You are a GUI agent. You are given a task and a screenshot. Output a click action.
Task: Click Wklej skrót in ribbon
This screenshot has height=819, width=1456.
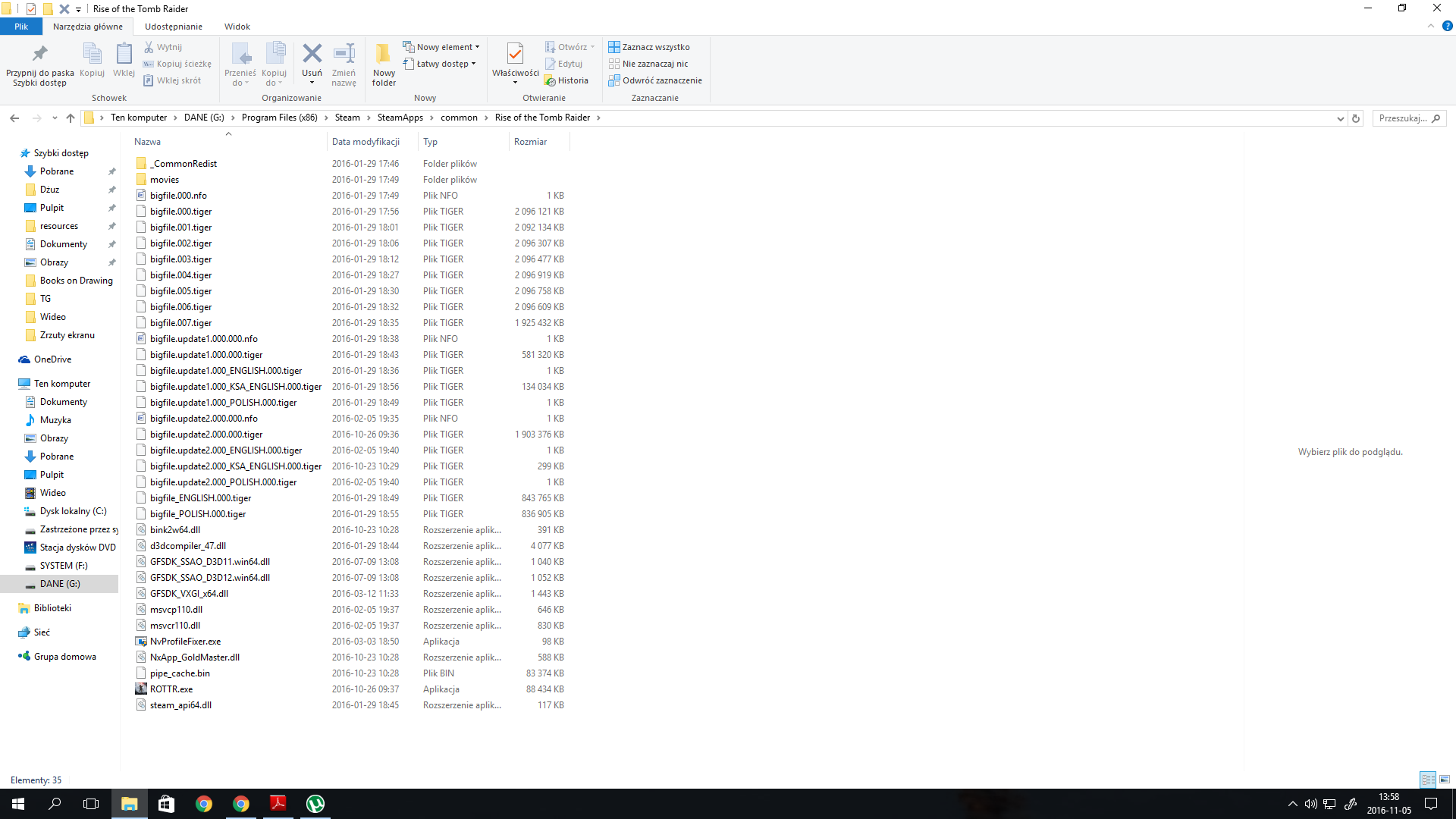(x=172, y=80)
